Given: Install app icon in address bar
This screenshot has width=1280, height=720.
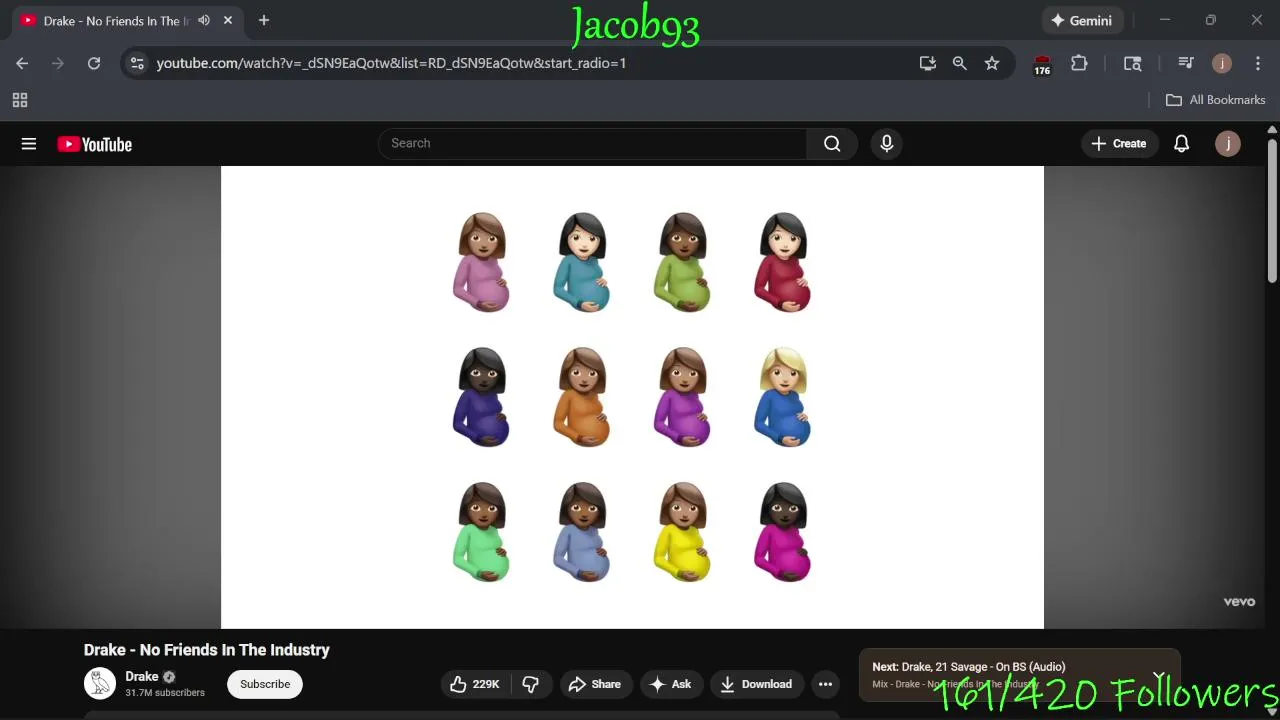Looking at the screenshot, I should point(927,63).
